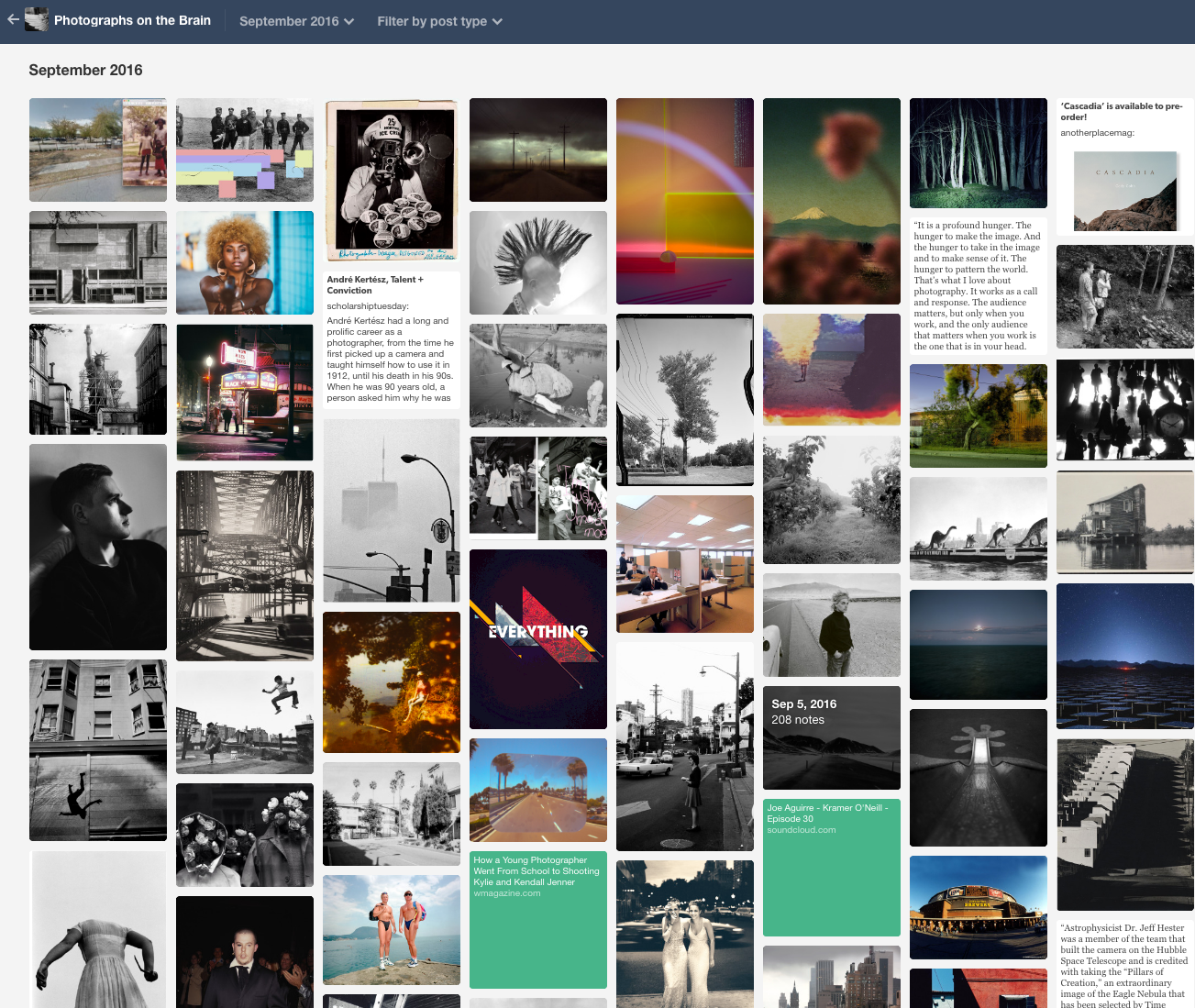Open the silhouetted crowd with clock photo
Viewport: 1195px width, 1008px height.
point(1125,409)
